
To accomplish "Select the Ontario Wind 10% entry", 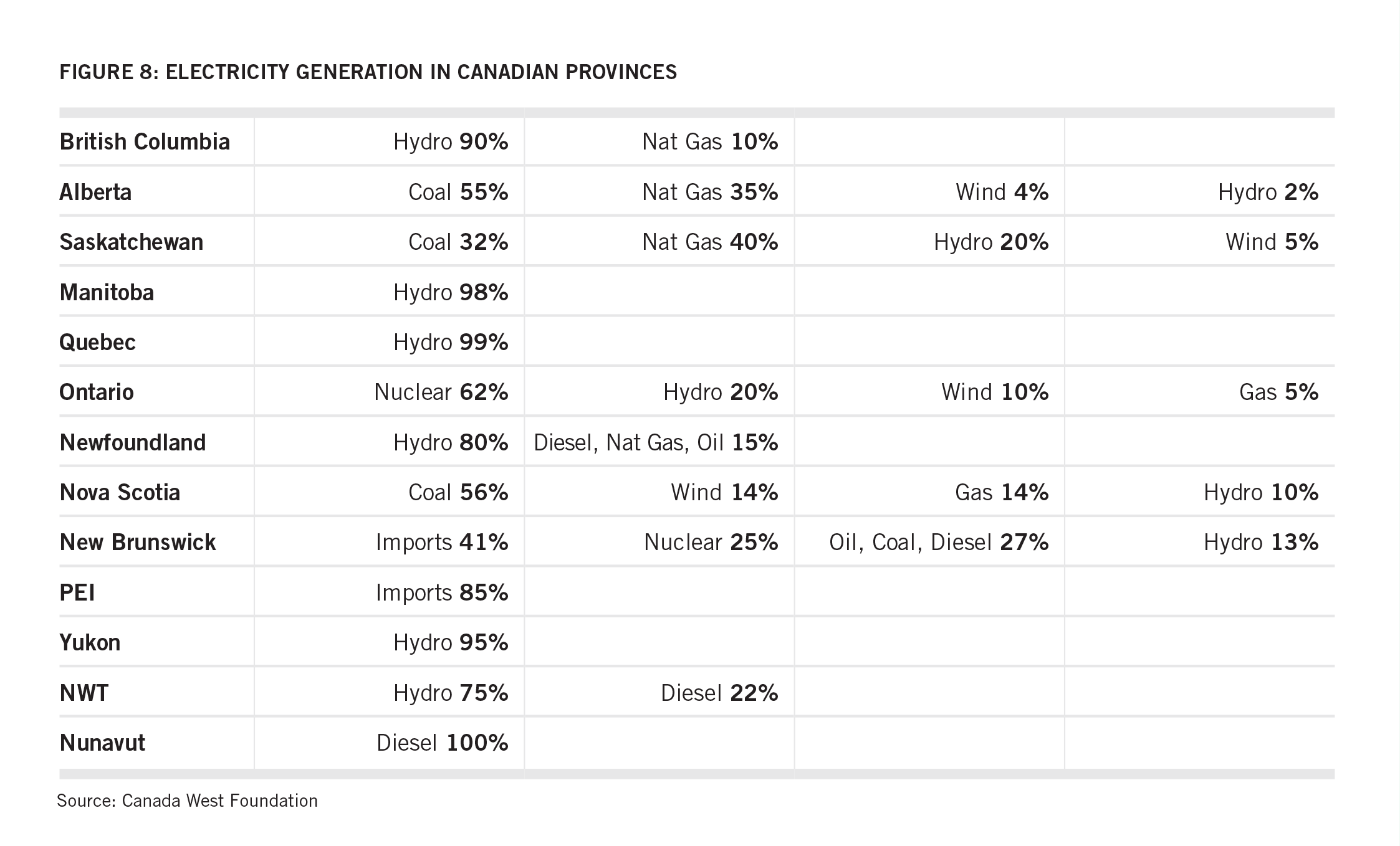I will coord(994,392).
